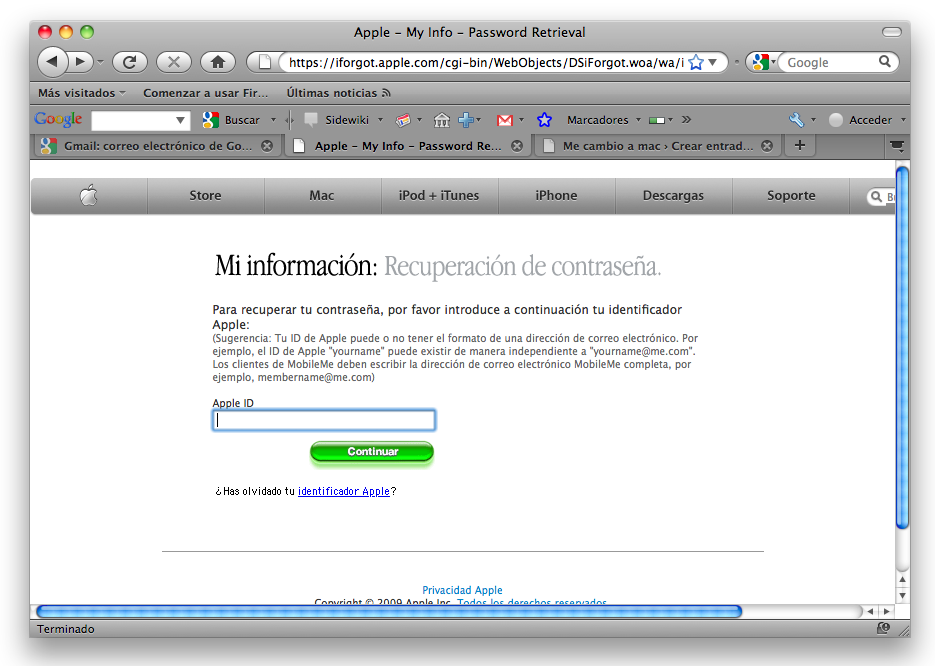Expand the Sidewiki dropdown arrow
This screenshot has height=666, width=935.
click(380, 120)
